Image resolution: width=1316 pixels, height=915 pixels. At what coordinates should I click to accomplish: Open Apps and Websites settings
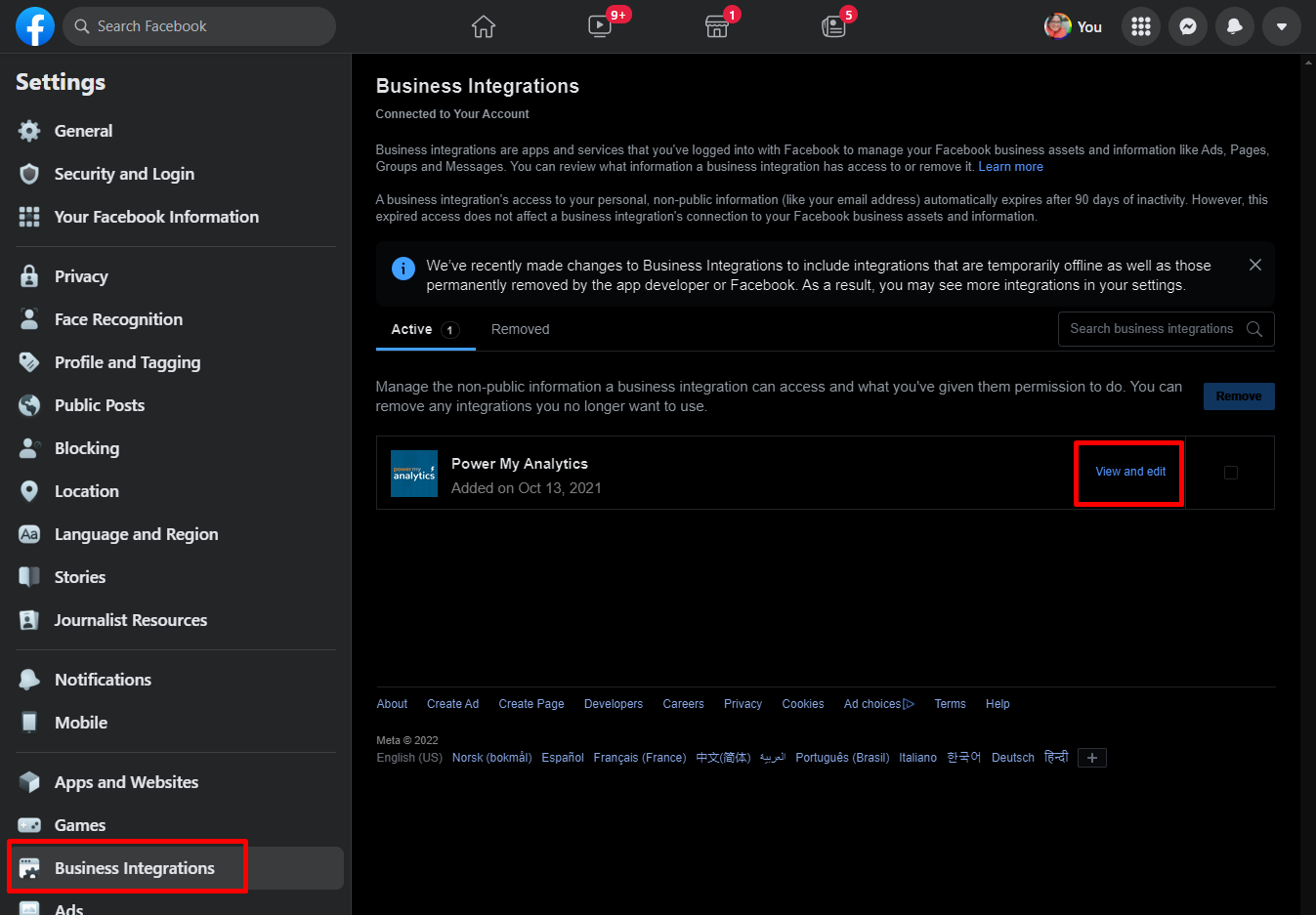(126, 782)
